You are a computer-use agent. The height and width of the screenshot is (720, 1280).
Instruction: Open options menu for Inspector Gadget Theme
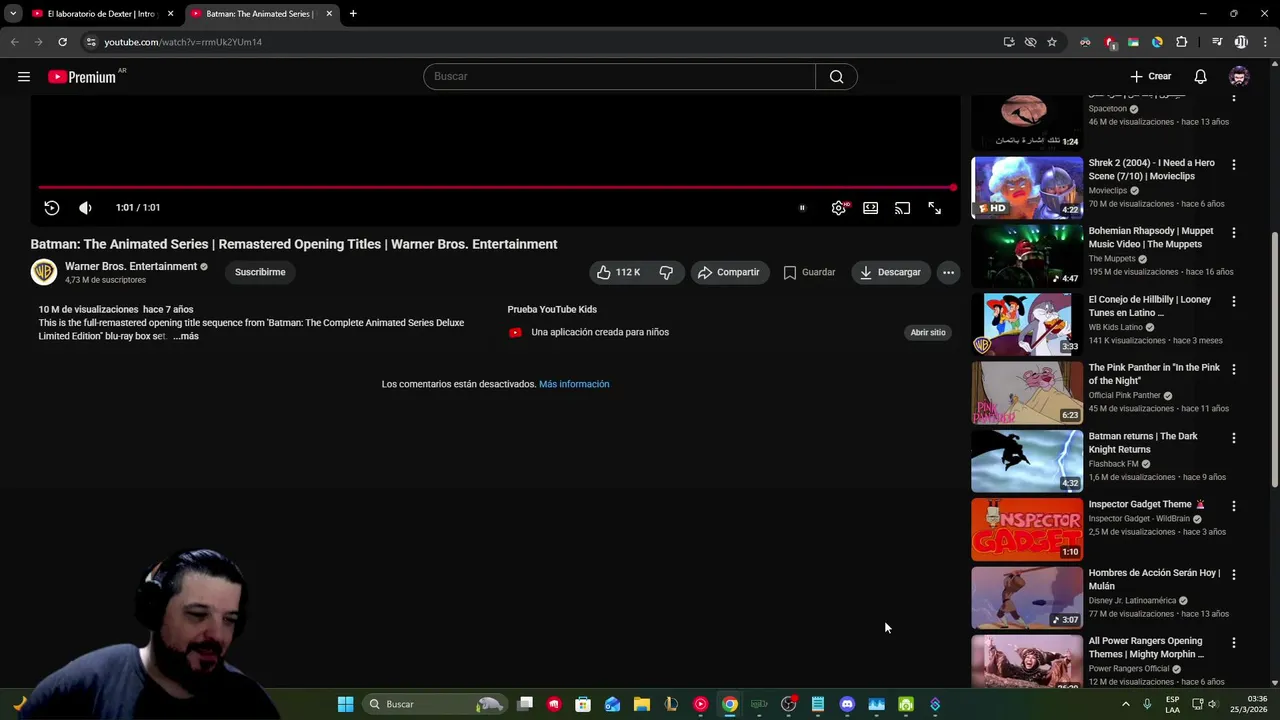[x=1233, y=506]
